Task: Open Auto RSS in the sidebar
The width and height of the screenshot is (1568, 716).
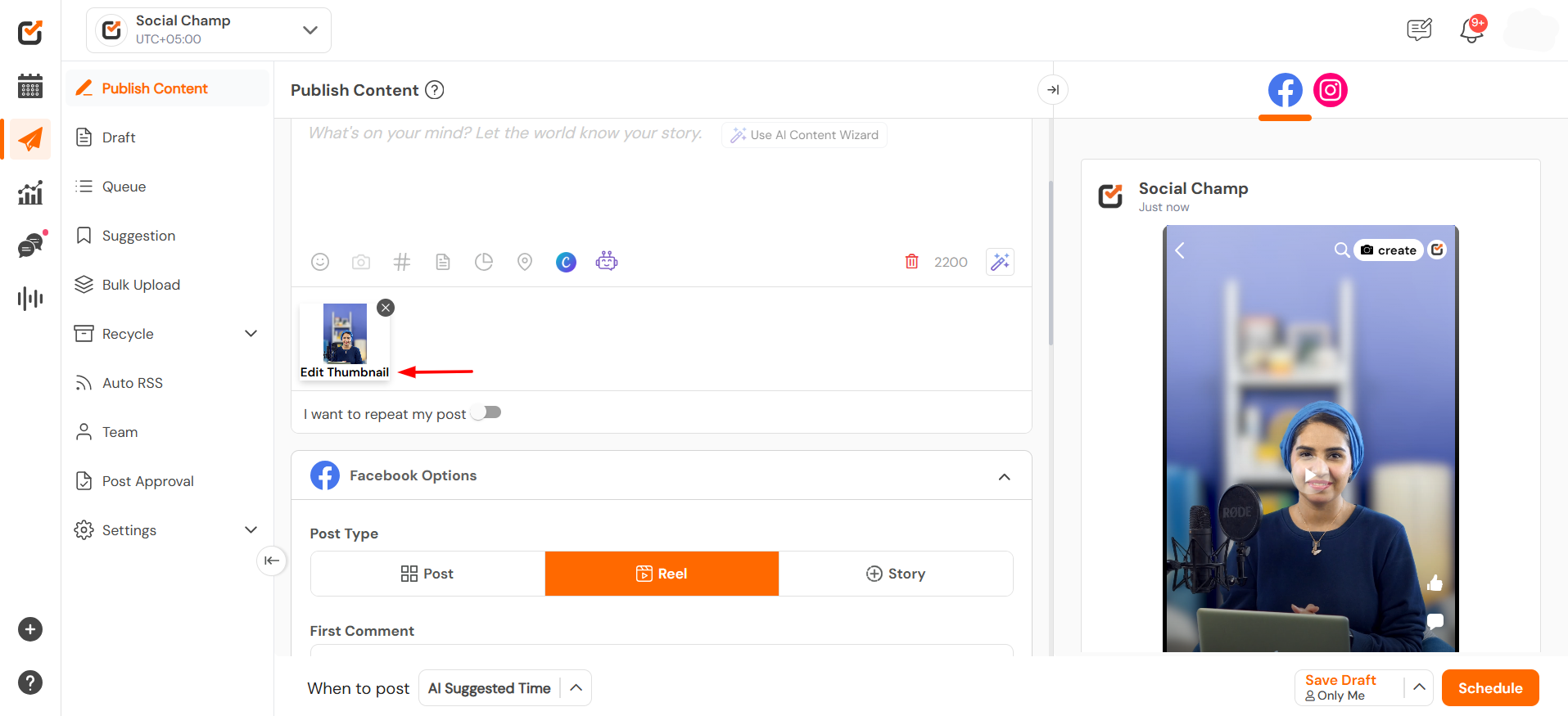Action: click(x=168, y=383)
